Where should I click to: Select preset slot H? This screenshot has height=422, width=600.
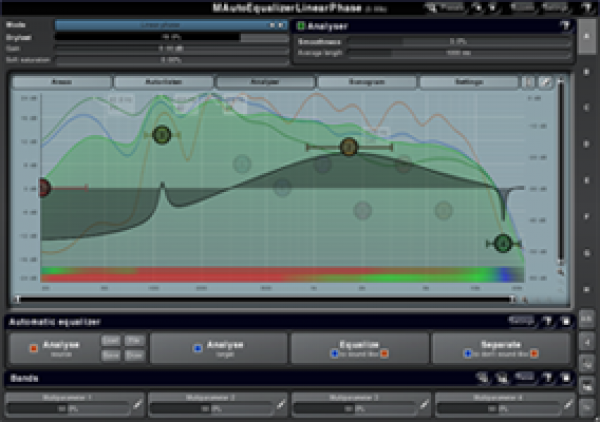(587, 289)
